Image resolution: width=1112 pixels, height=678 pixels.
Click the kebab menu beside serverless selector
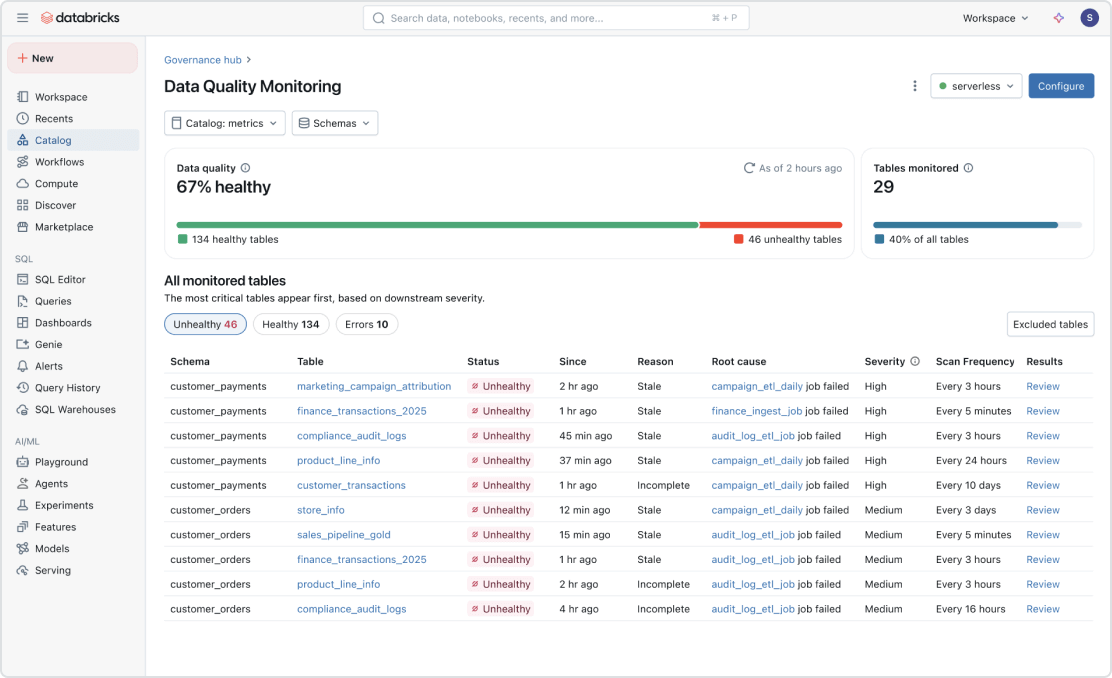[x=914, y=86]
